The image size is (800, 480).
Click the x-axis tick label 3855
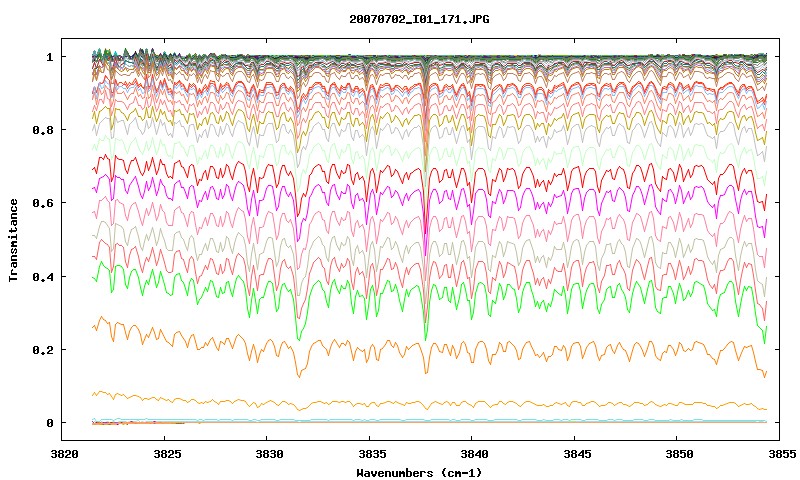pyautogui.click(x=781, y=454)
